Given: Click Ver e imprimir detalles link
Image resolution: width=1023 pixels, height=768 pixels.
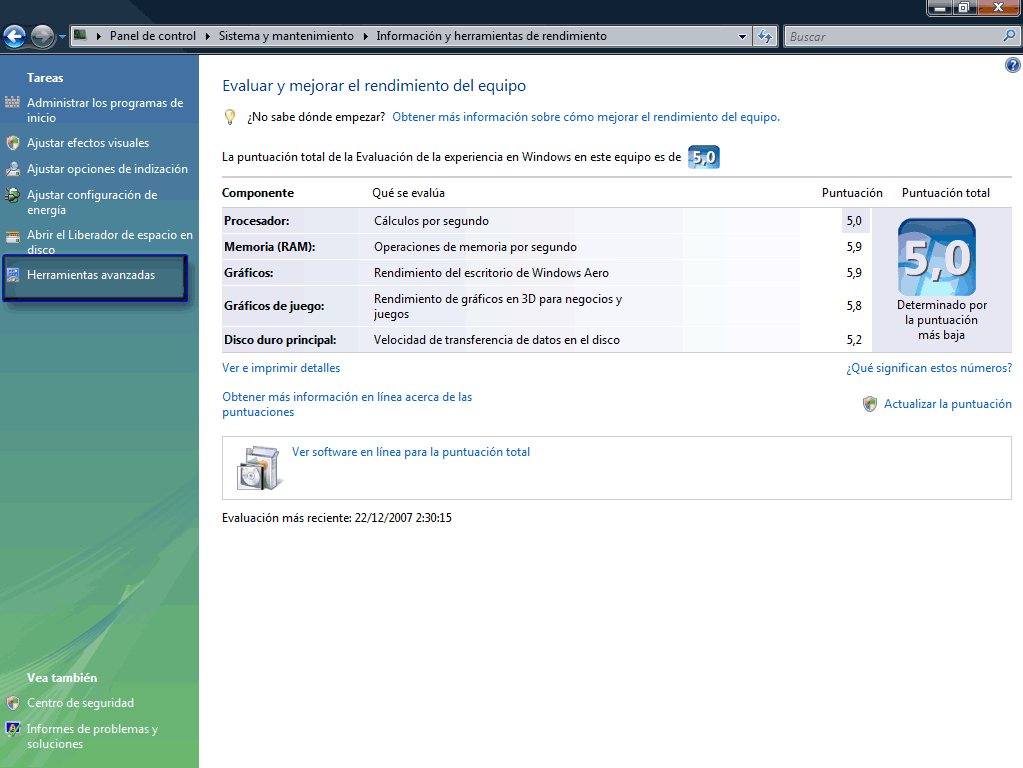Looking at the screenshot, I should pos(281,368).
